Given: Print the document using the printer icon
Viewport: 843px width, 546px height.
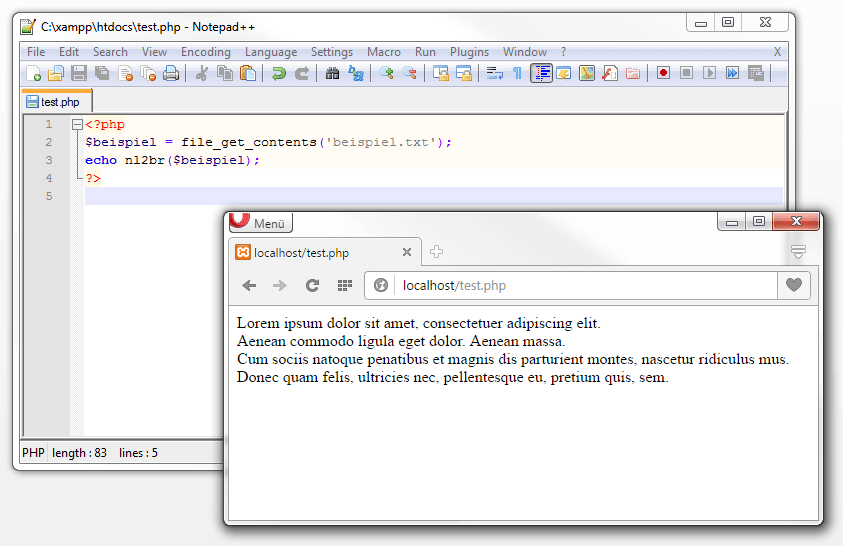Looking at the screenshot, I should pos(171,73).
